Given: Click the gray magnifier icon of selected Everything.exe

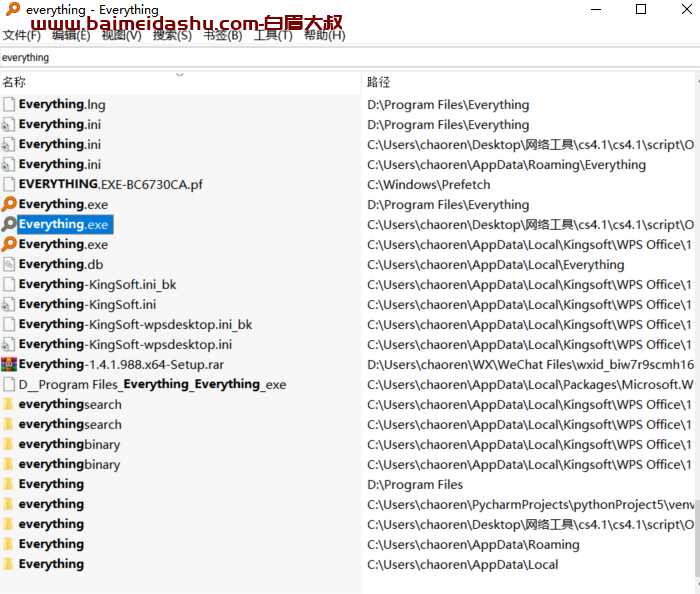Looking at the screenshot, I should click(x=9, y=224).
